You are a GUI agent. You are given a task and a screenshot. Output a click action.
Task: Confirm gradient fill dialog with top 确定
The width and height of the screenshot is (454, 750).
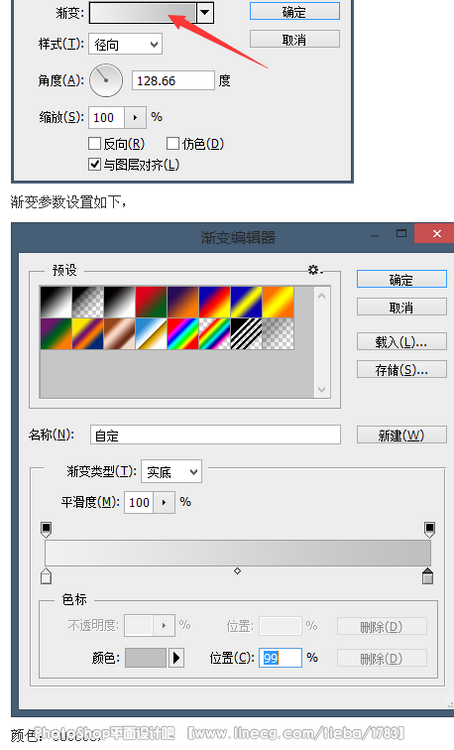click(295, 11)
